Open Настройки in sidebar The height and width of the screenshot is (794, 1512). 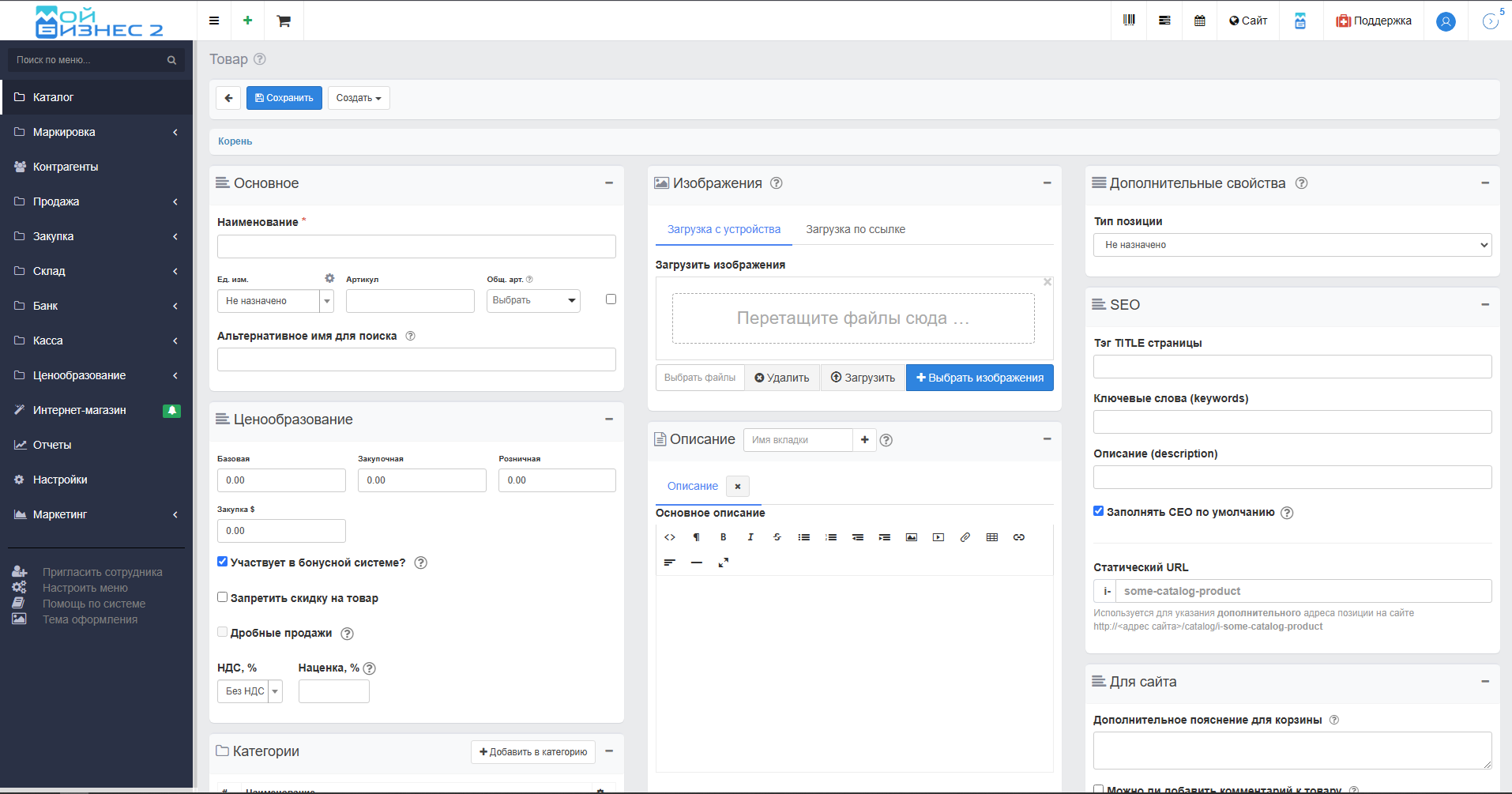coord(96,480)
